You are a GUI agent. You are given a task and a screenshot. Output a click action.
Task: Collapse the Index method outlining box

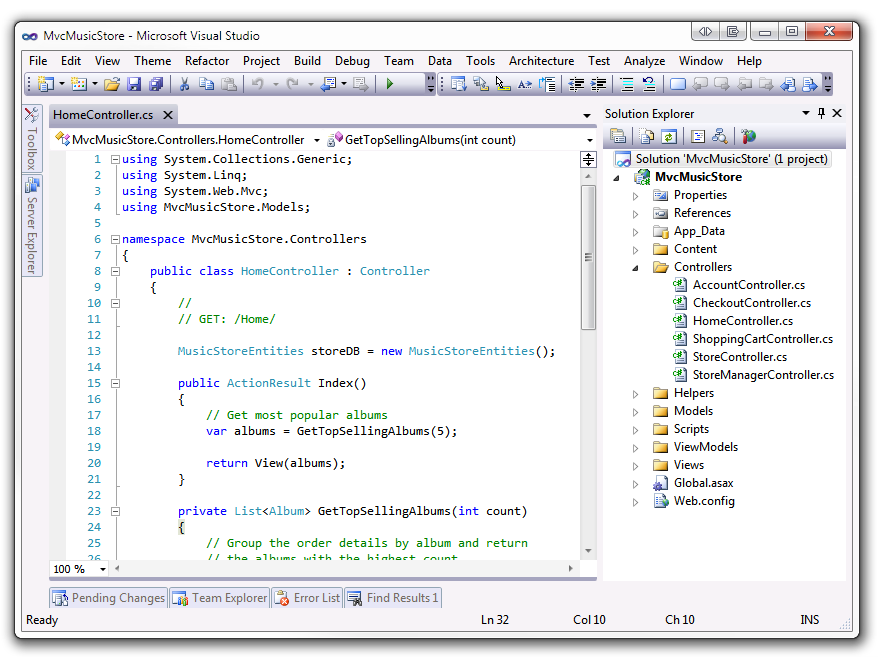pyautogui.click(x=115, y=384)
